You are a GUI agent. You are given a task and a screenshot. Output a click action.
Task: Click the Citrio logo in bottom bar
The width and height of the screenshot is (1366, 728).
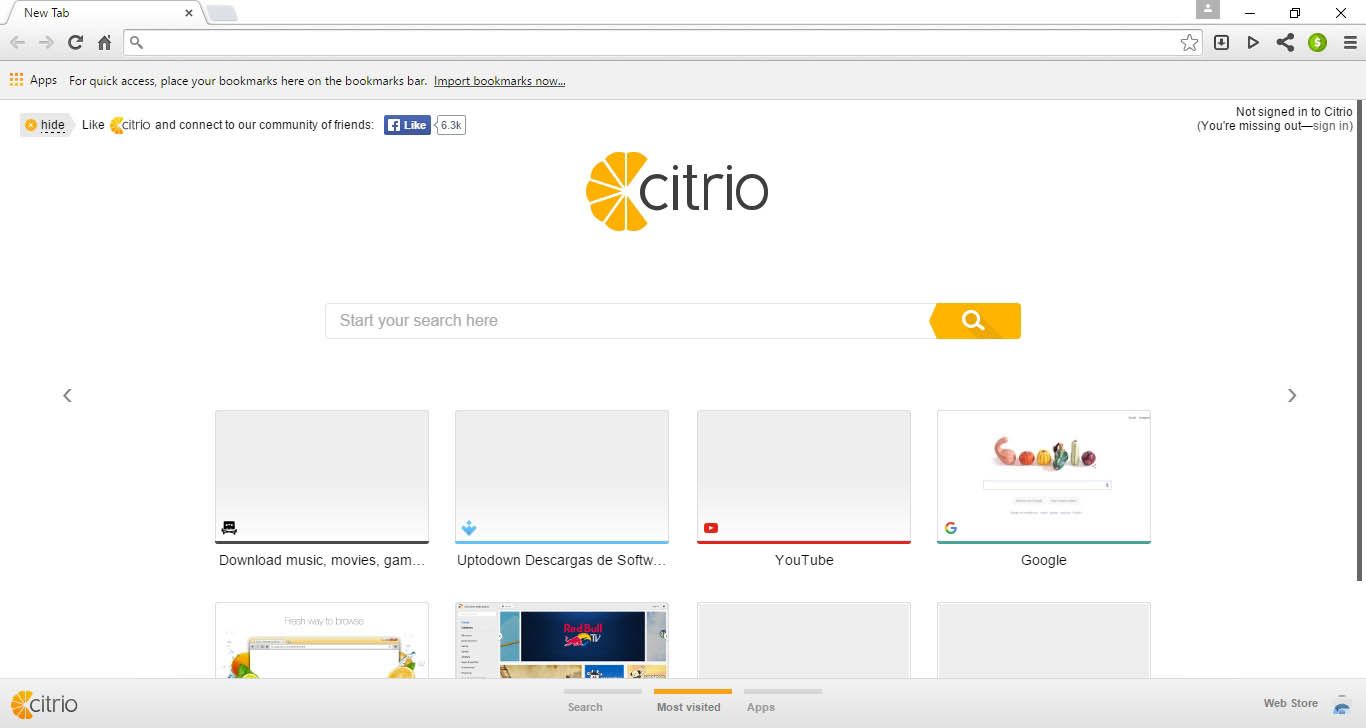pos(44,704)
